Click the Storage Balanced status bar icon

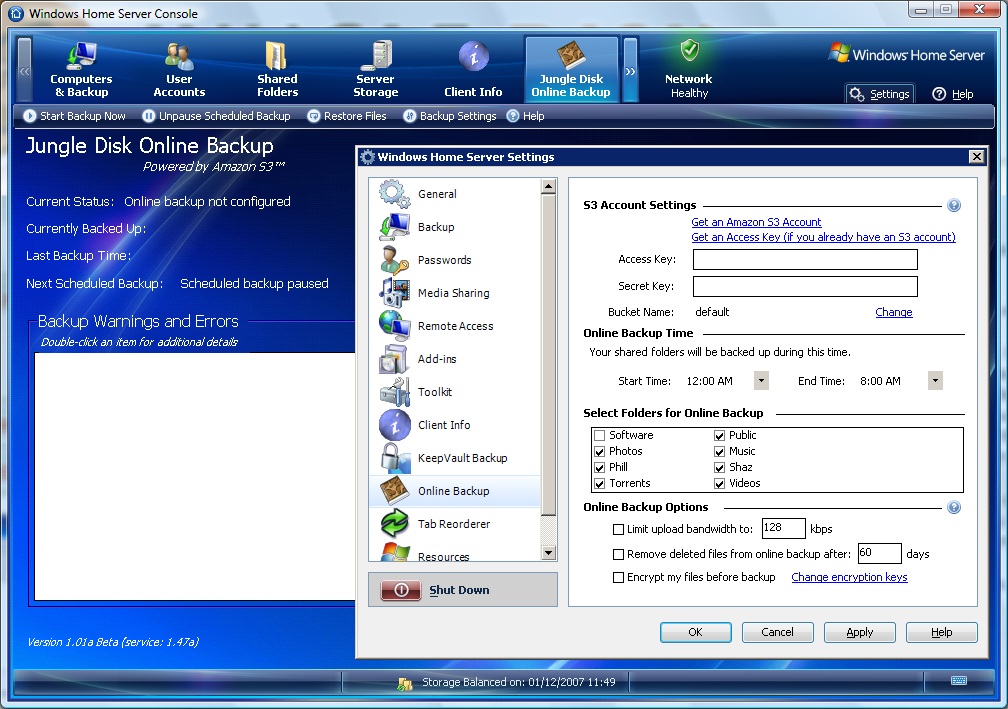point(405,683)
